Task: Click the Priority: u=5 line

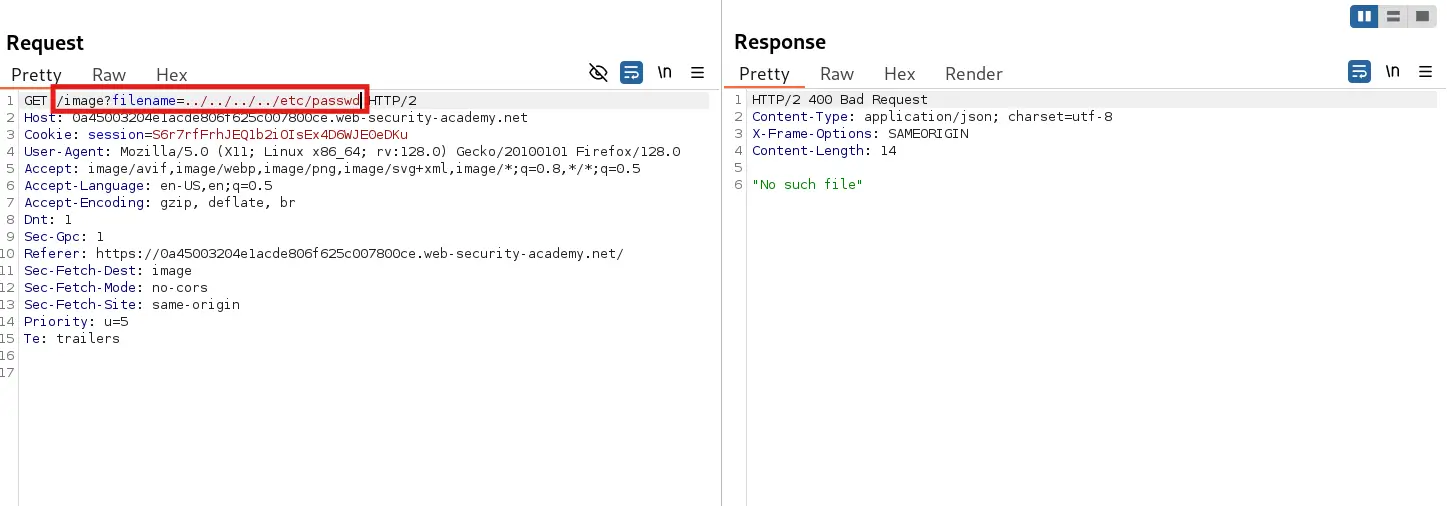Action: click(76, 322)
